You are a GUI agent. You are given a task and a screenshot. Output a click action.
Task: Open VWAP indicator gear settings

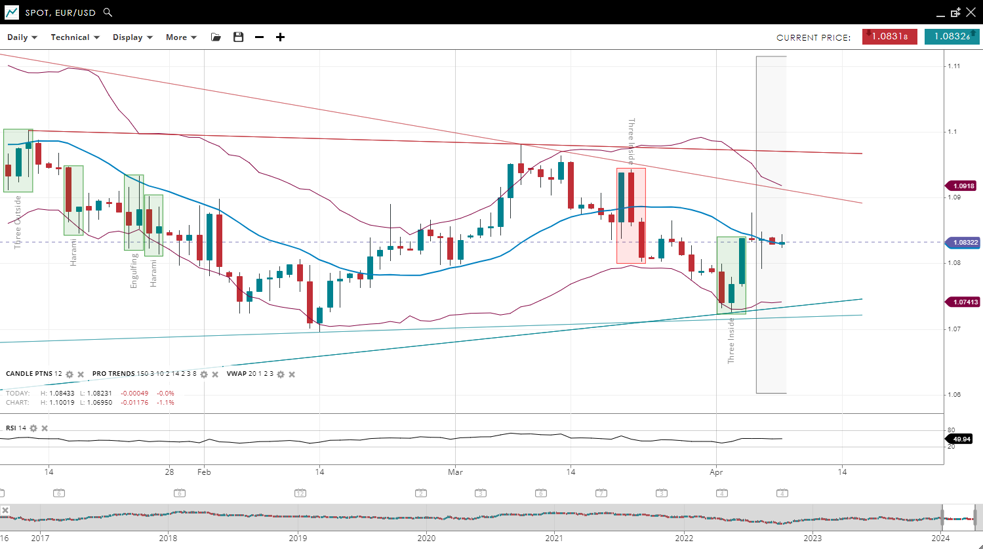coord(281,374)
